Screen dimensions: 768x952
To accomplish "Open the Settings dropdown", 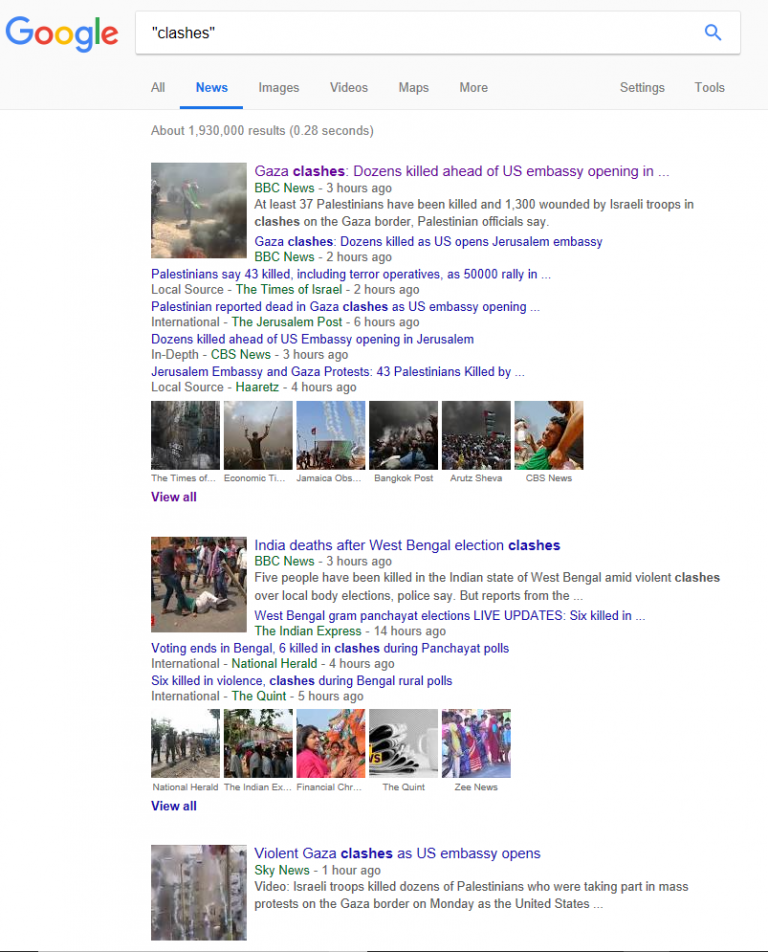I will click(x=642, y=88).
